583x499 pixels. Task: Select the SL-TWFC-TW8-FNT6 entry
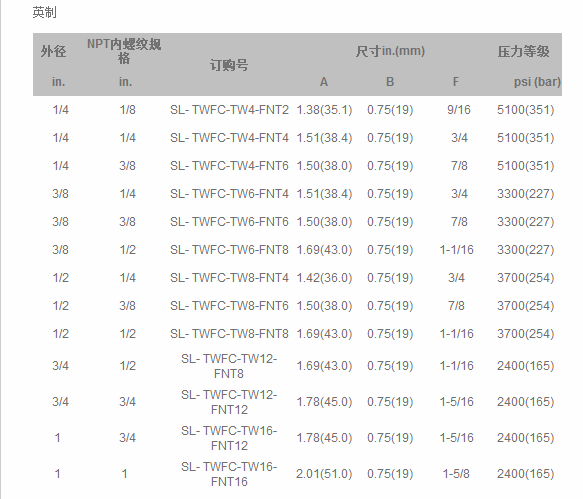coord(229,306)
